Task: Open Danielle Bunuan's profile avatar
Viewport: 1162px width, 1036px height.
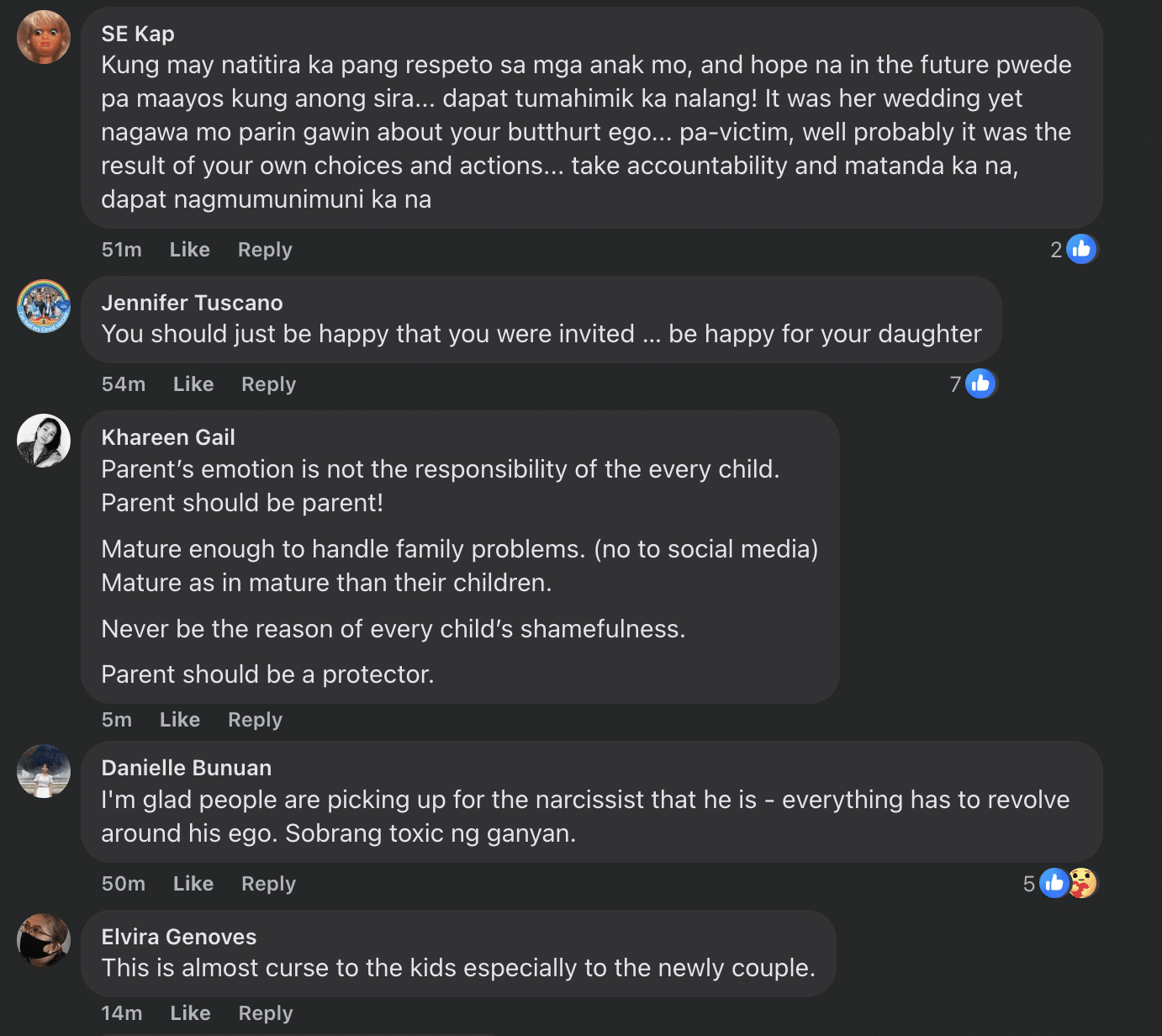Action: [44, 771]
